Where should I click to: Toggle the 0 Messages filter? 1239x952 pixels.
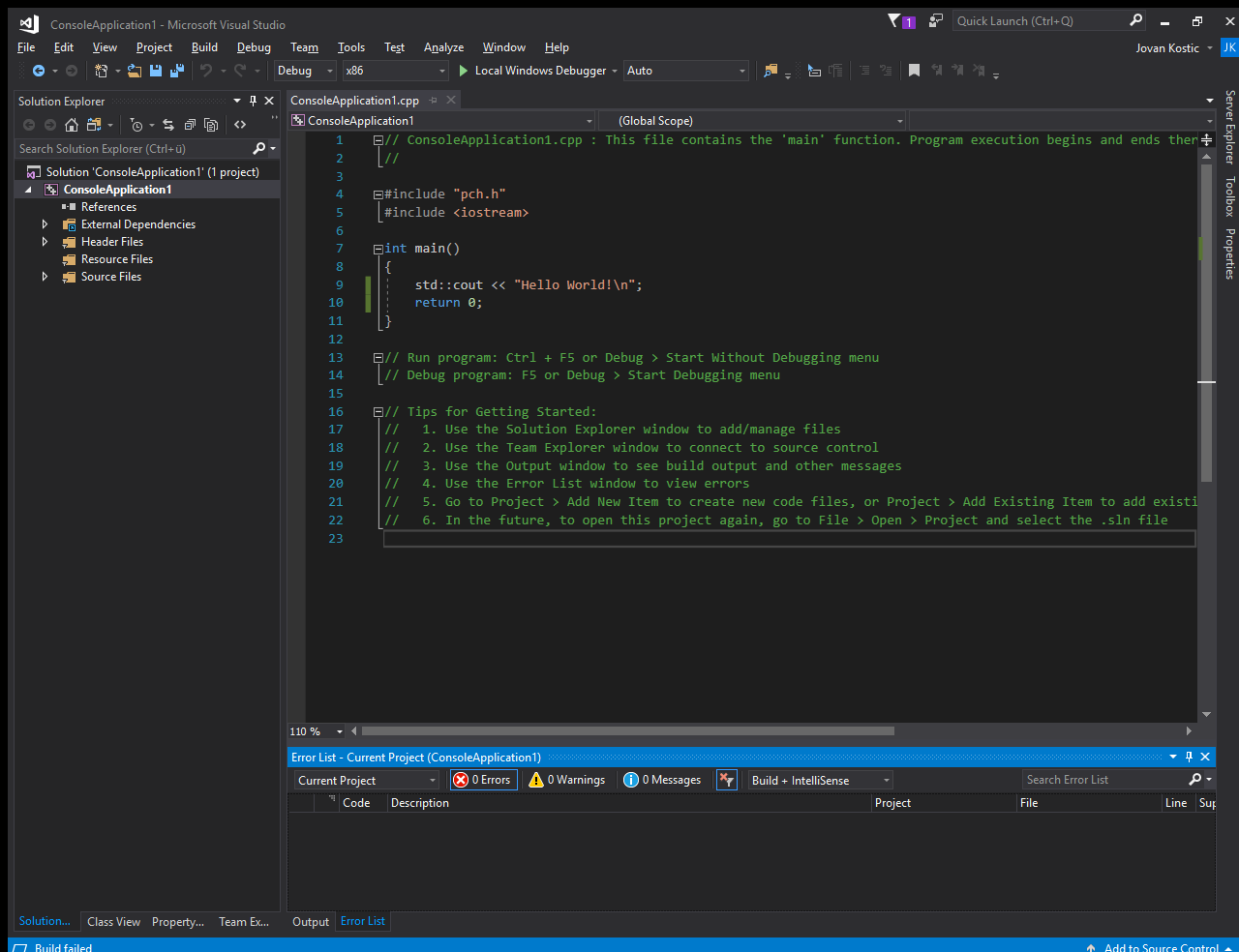pyautogui.click(x=662, y=780)
